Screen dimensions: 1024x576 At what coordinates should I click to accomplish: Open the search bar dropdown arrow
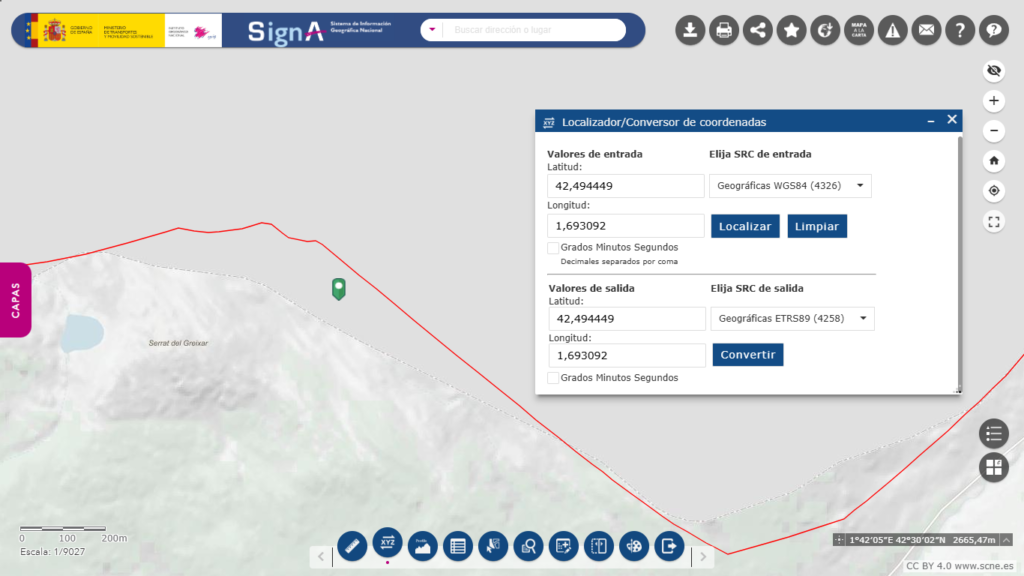[432, 30]
